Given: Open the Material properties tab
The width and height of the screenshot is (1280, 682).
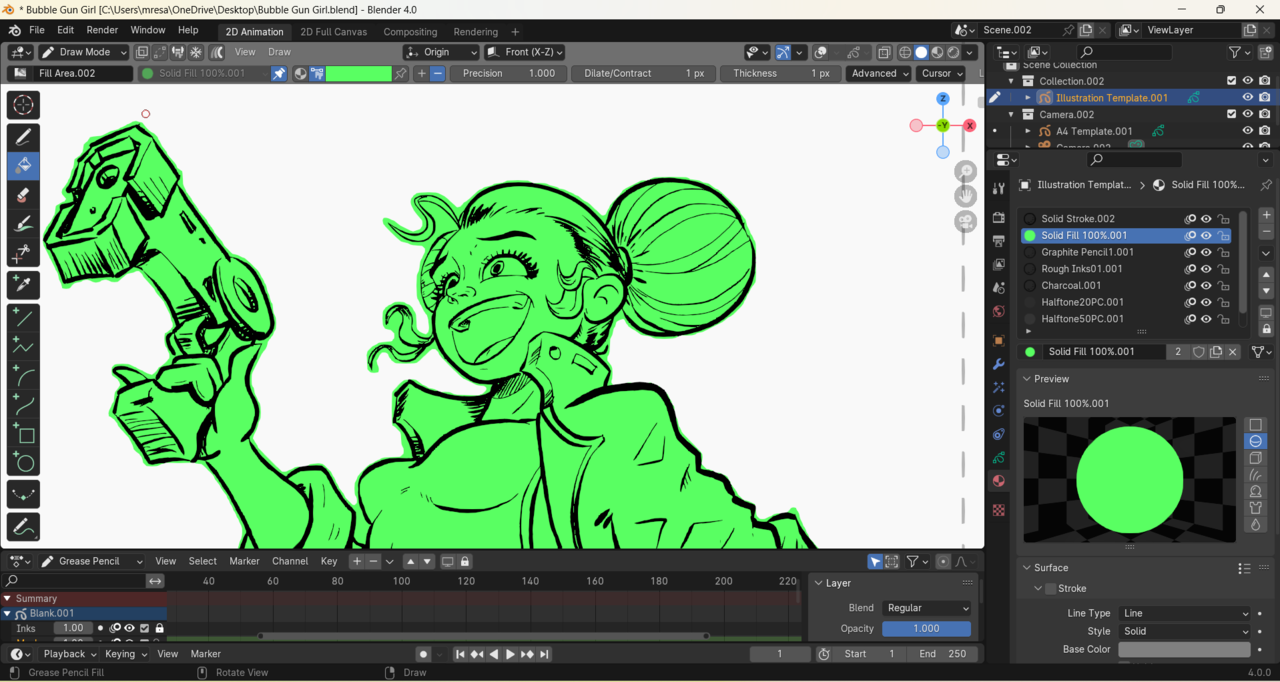Looking at the screenshot, I should pyautogui.click(x=998, y=481).
